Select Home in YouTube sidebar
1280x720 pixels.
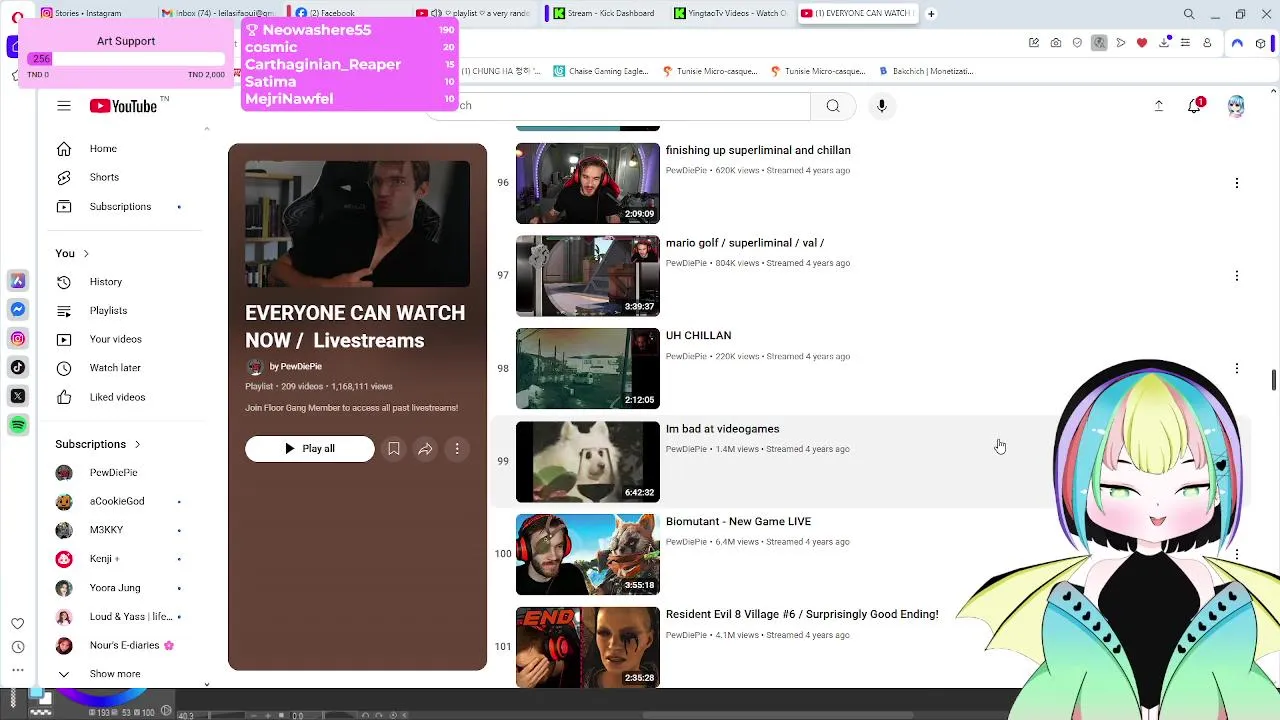pos(125,149)
